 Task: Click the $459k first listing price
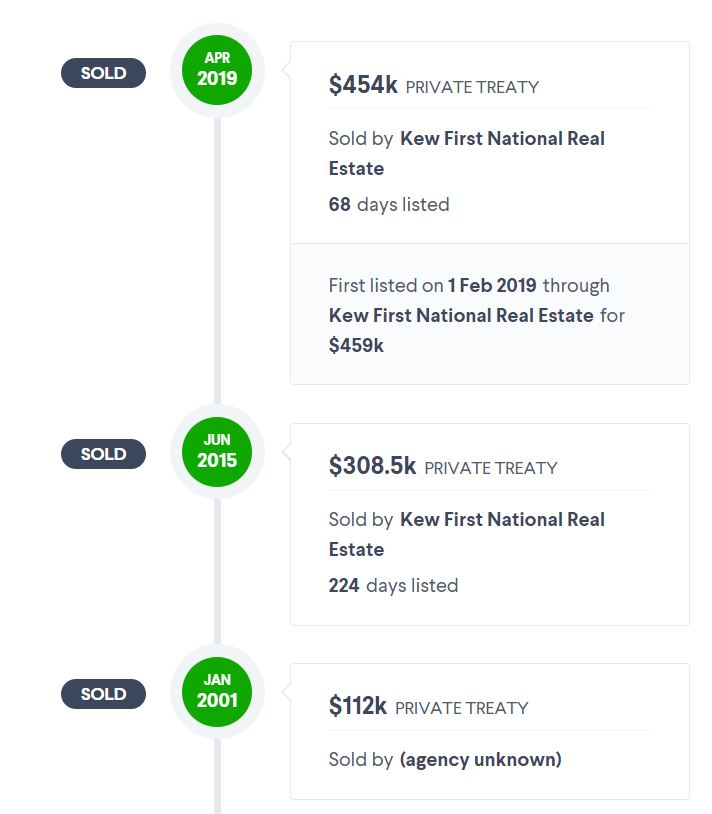coord(356,345)
